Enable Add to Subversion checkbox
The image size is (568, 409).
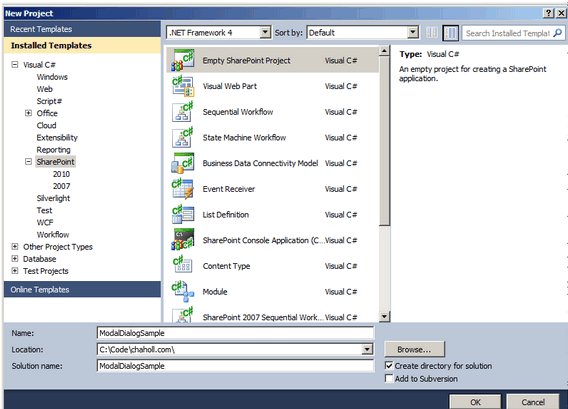pyautogui.click(x=389, y=379)
